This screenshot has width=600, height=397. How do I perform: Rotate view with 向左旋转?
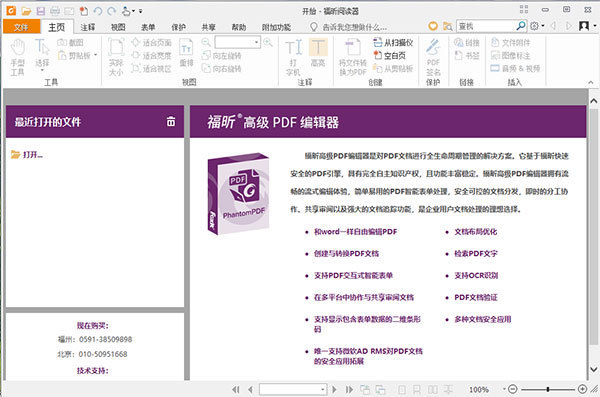[222, 56]
